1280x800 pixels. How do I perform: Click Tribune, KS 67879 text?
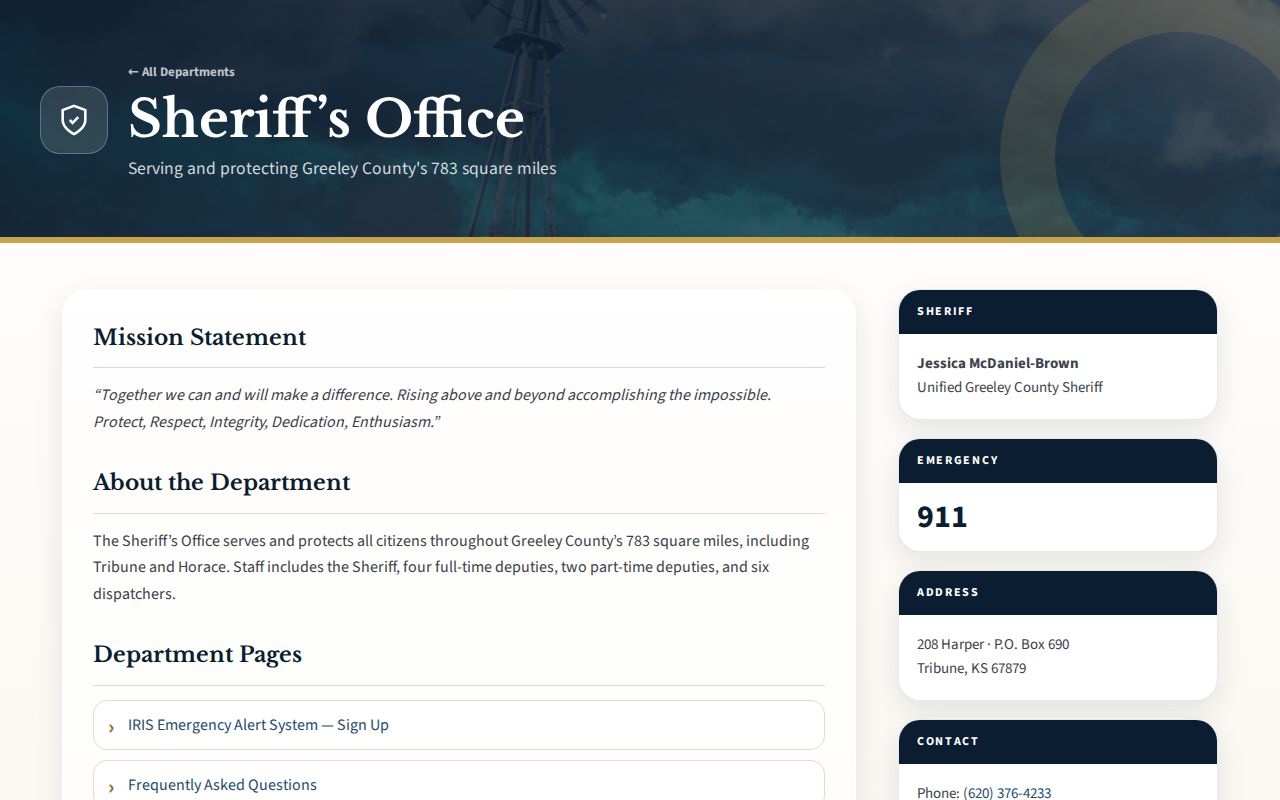coord(971,668)
